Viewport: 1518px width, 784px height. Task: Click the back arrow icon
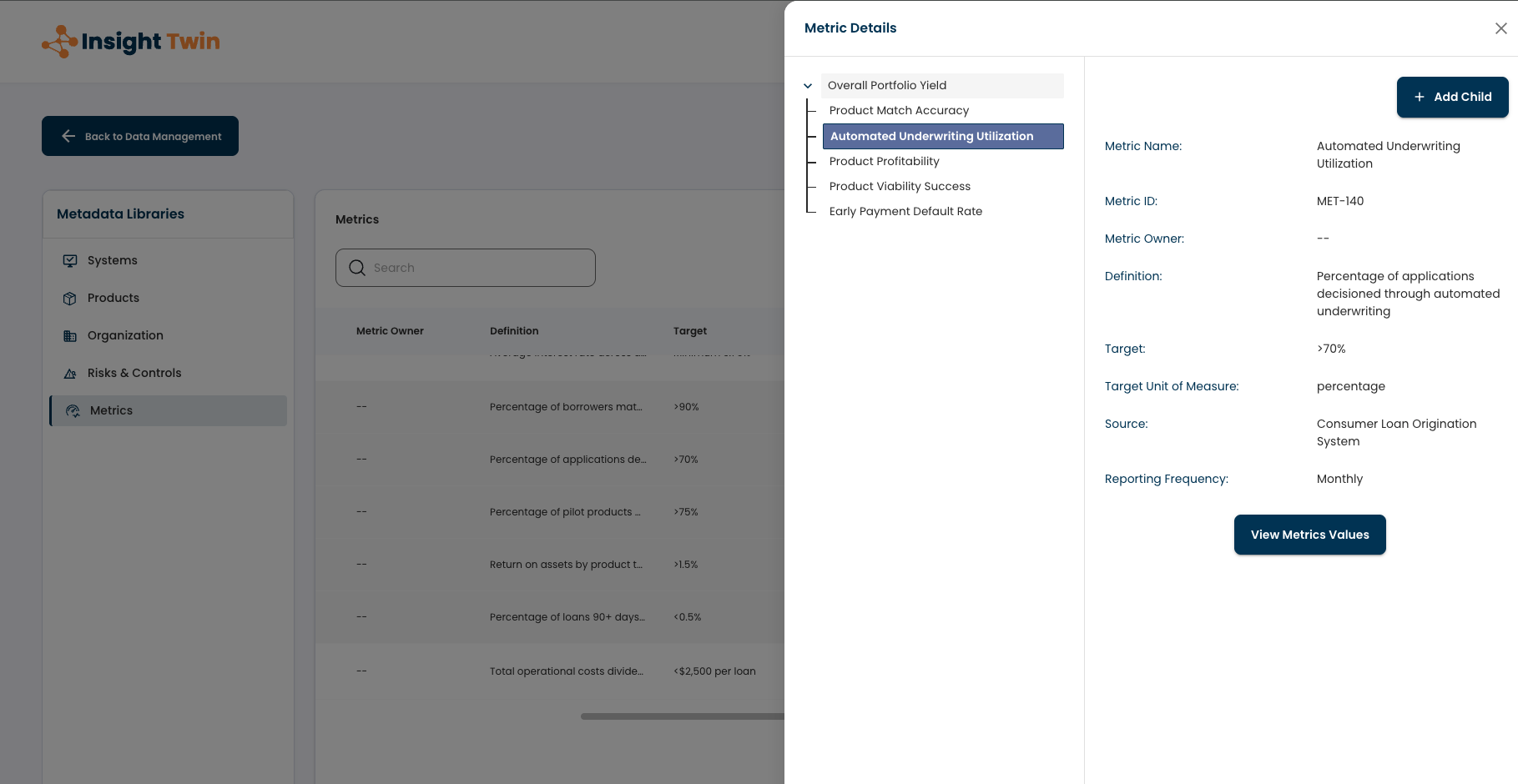click(x=68, y=137)
